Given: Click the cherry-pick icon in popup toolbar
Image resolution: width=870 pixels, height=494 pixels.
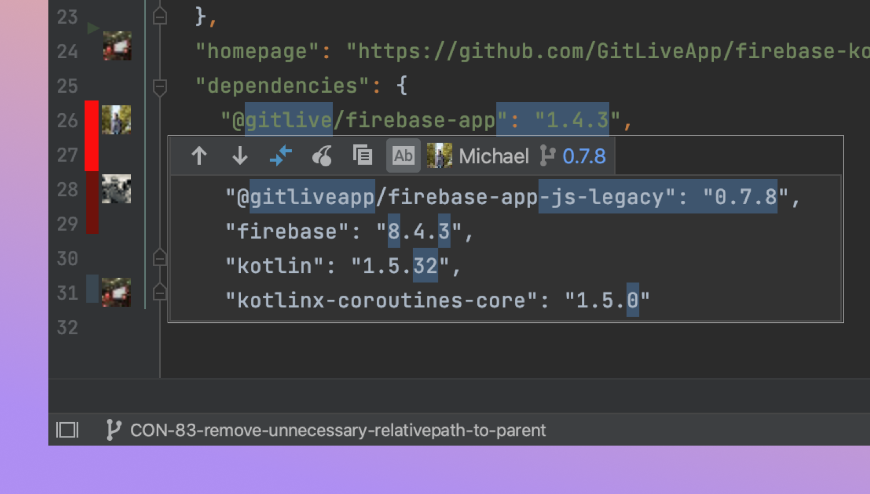Looking at the screenshot, I should pyautogui.click(x=322, y=156).
